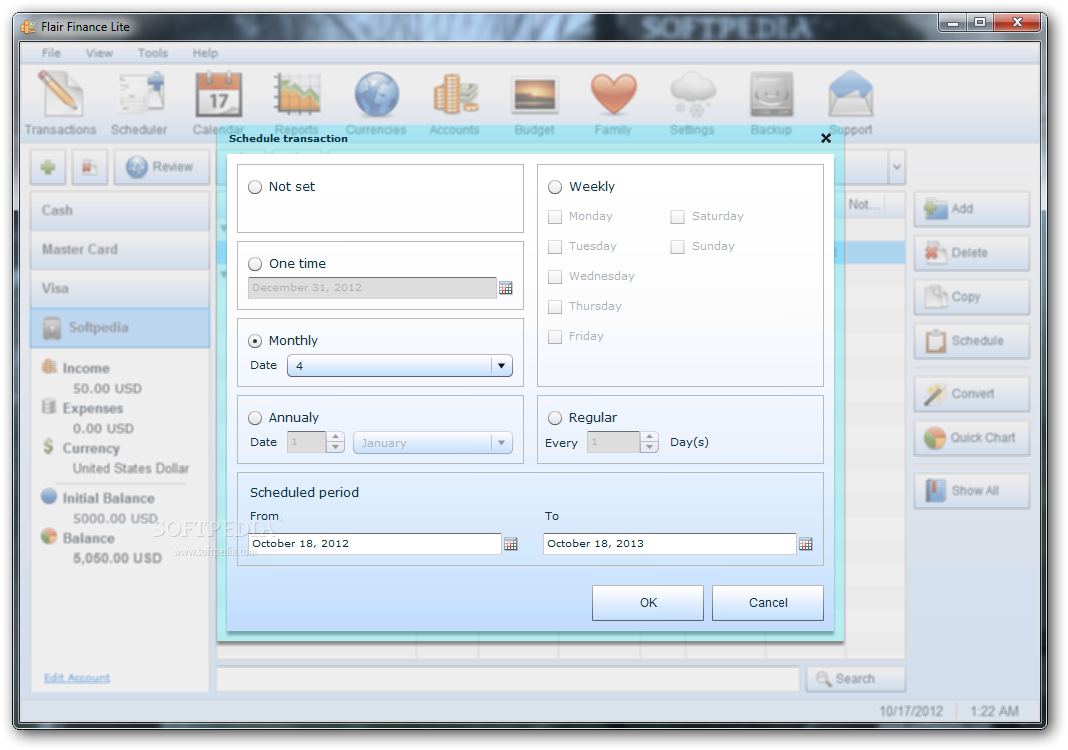Viewport: 1068px width, 750px height.
Task: Check the Tuesday checkbox
Action: [555, 247]
